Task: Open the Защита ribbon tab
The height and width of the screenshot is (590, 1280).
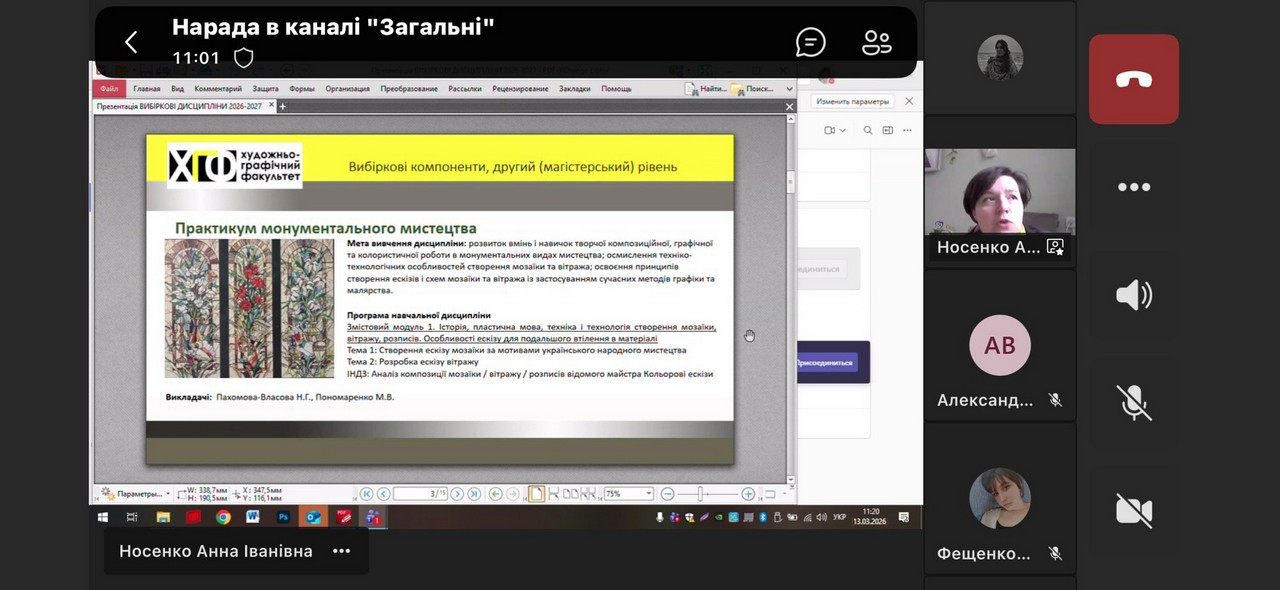Action: pos(265,89)
